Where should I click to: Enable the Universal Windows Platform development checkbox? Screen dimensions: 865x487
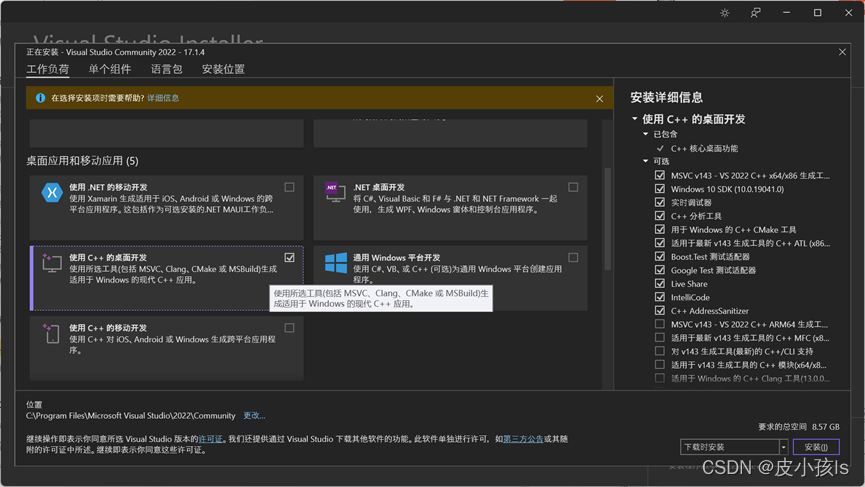(x=573, y=258)
